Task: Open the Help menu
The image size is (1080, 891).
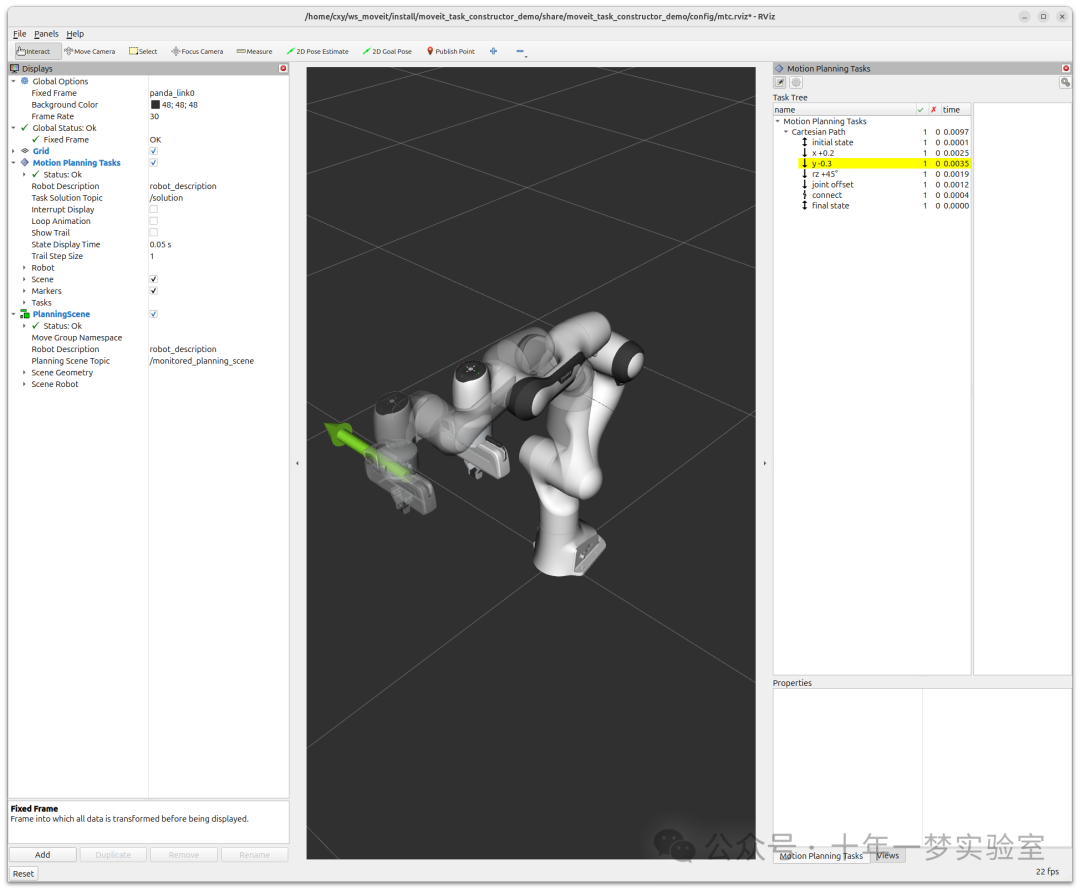Action: [x=75, y=34]
